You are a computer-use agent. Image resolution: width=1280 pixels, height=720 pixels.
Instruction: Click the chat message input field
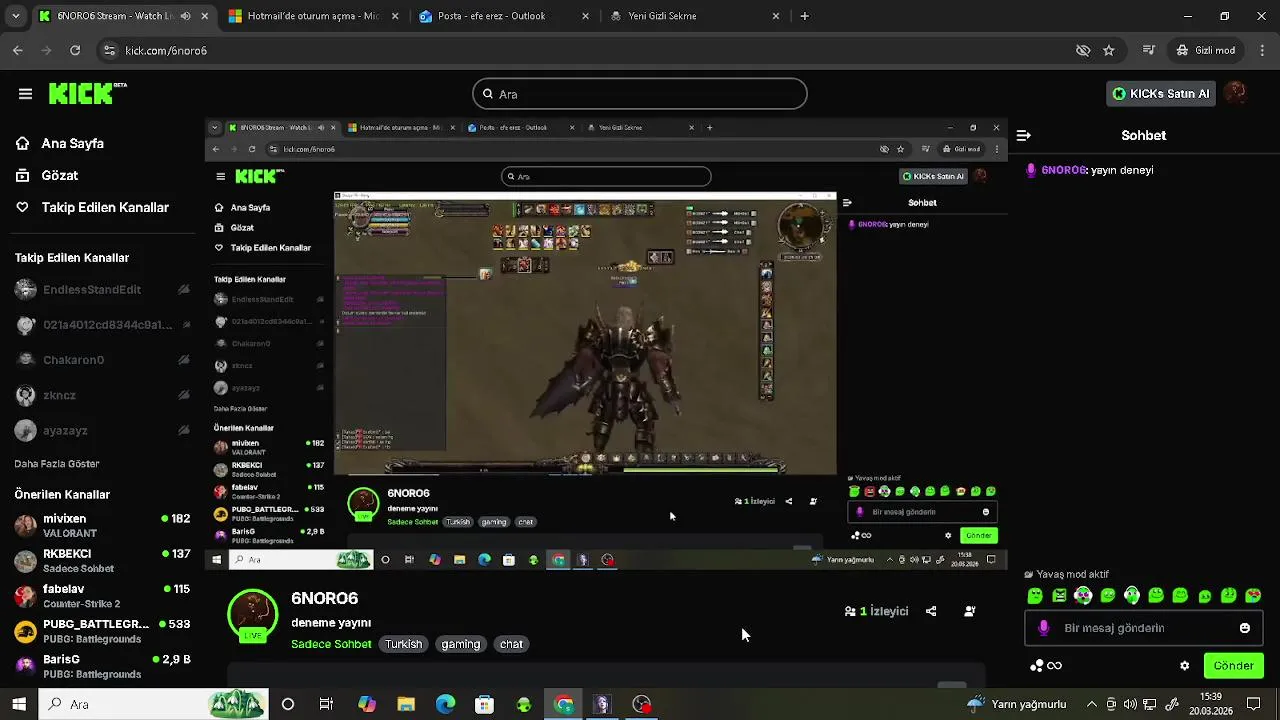[1144, 628]
